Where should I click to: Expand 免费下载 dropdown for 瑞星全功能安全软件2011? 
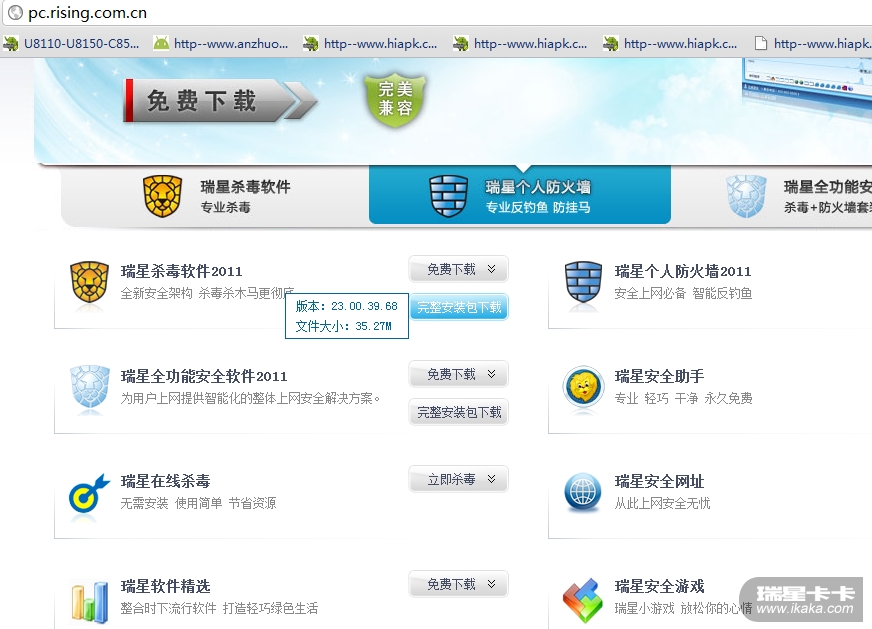(x=459, y=374)
